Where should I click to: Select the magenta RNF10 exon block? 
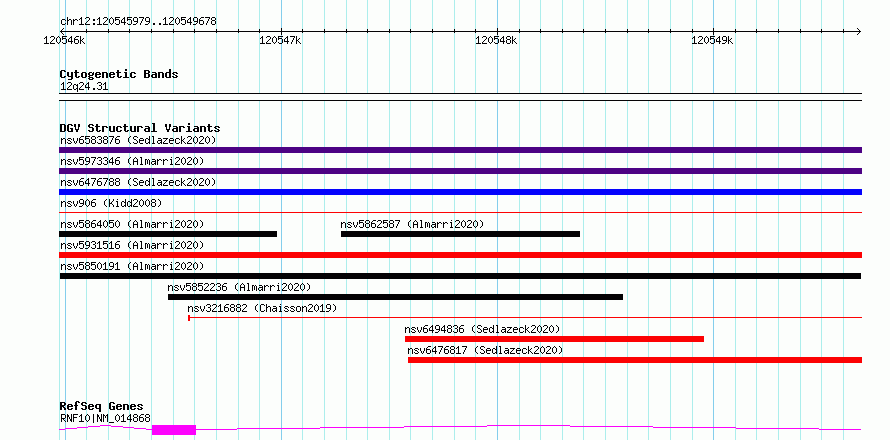[x=174, y=430]
